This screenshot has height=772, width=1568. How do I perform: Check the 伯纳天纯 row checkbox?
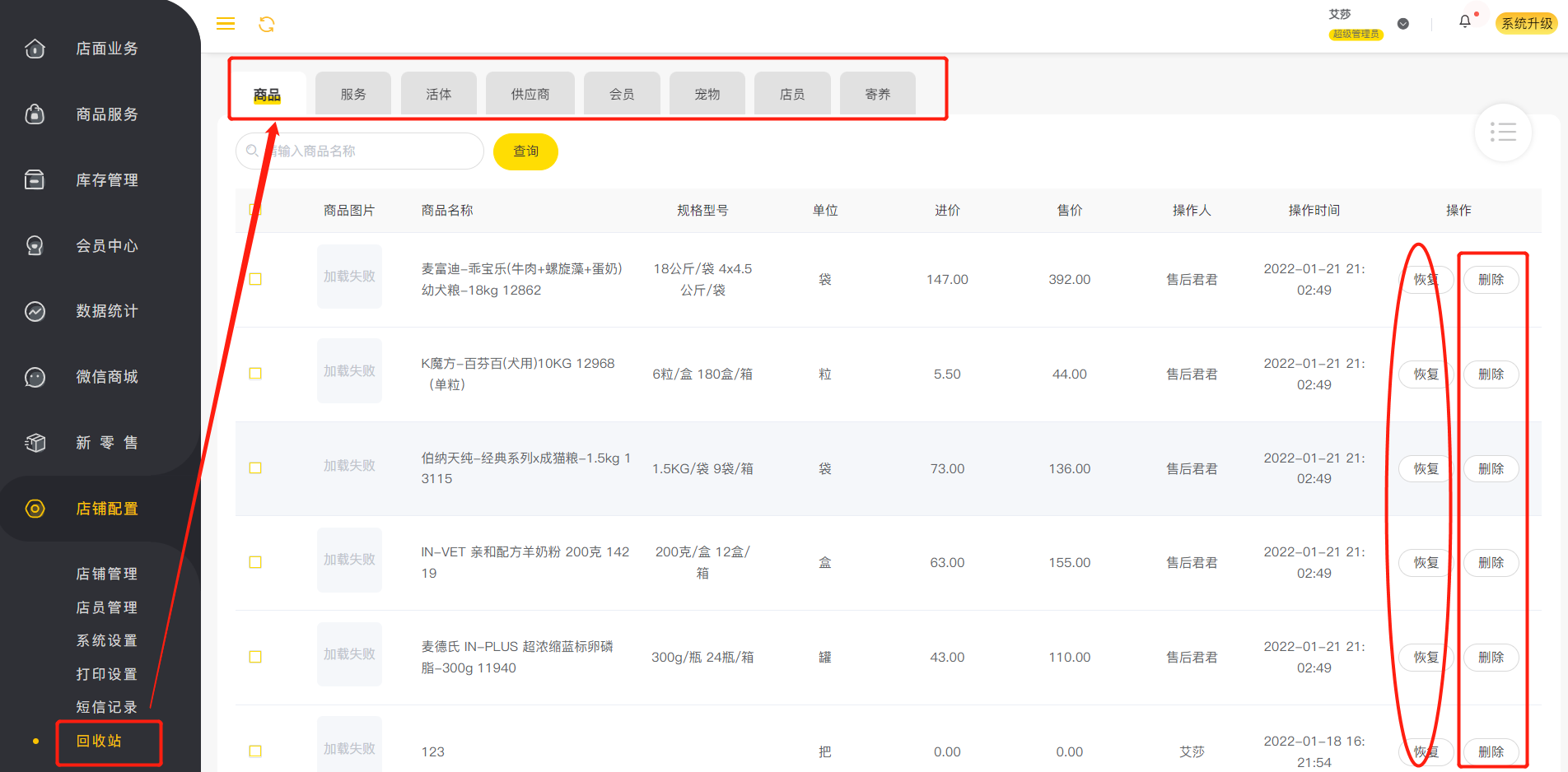pyautogui.click(x=255, y=467)
